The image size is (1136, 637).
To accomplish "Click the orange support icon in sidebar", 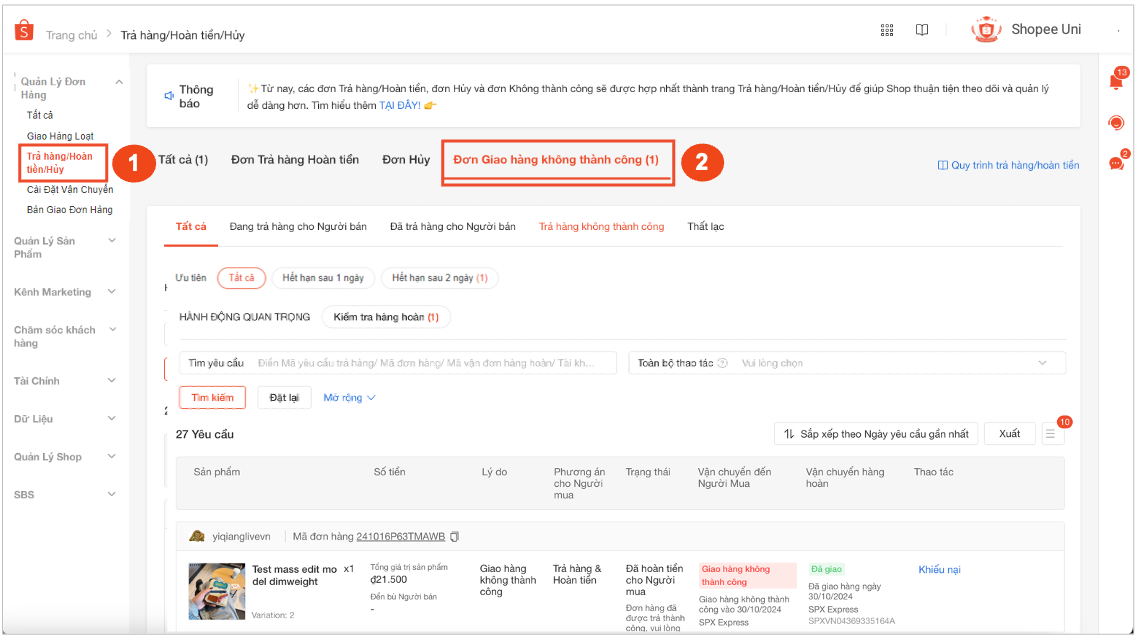I will pyautogui.click(x=1116, y=123).
